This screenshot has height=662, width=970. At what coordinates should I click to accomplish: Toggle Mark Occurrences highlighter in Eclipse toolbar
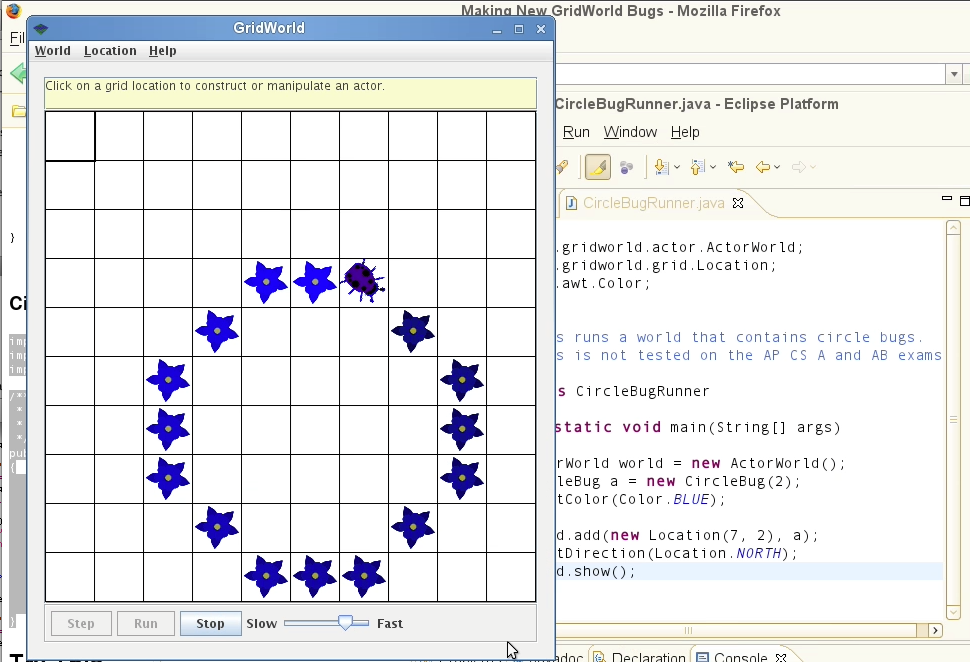coord(598,167)
